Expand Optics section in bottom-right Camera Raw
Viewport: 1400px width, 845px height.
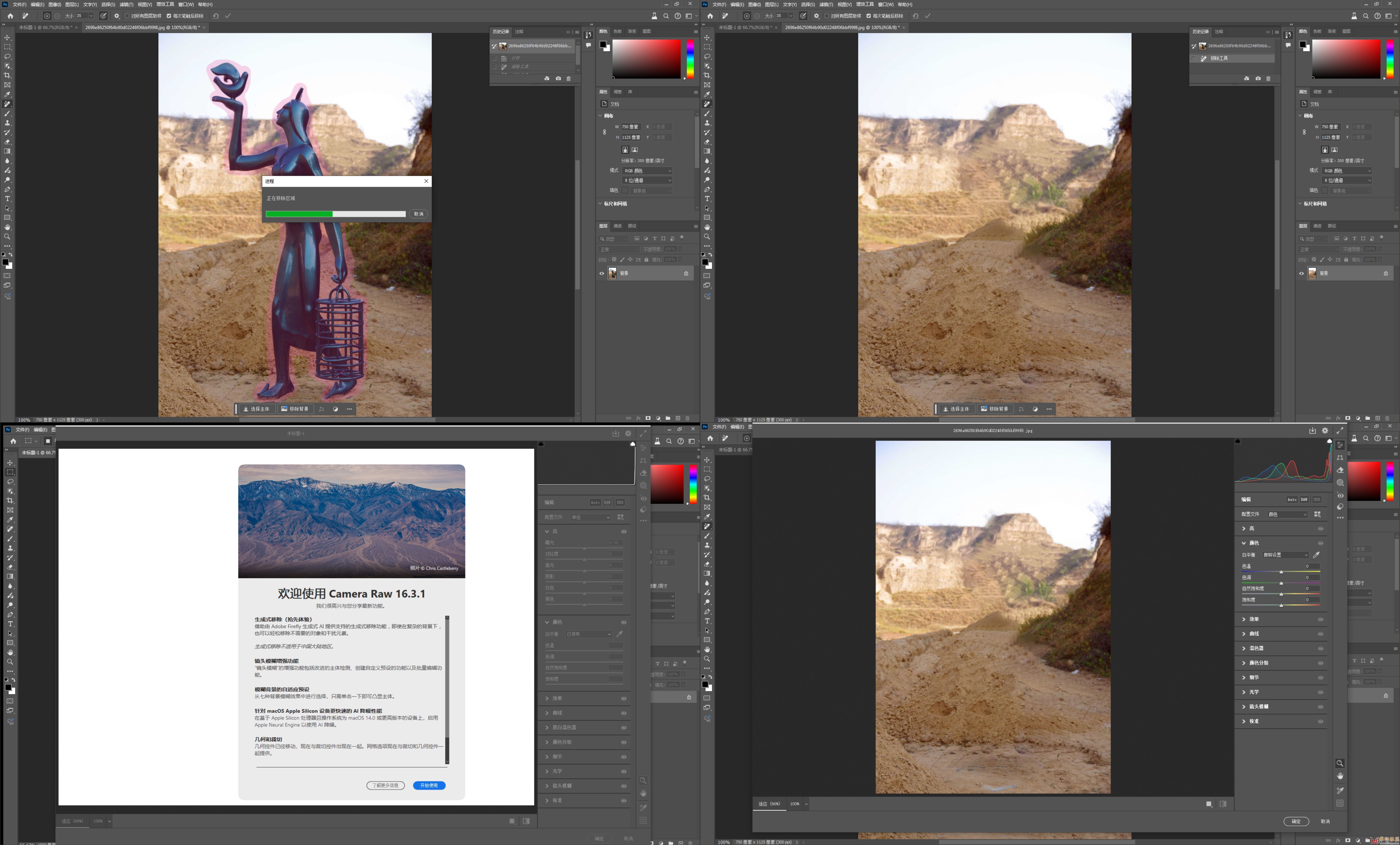(x=1244, y=692)
